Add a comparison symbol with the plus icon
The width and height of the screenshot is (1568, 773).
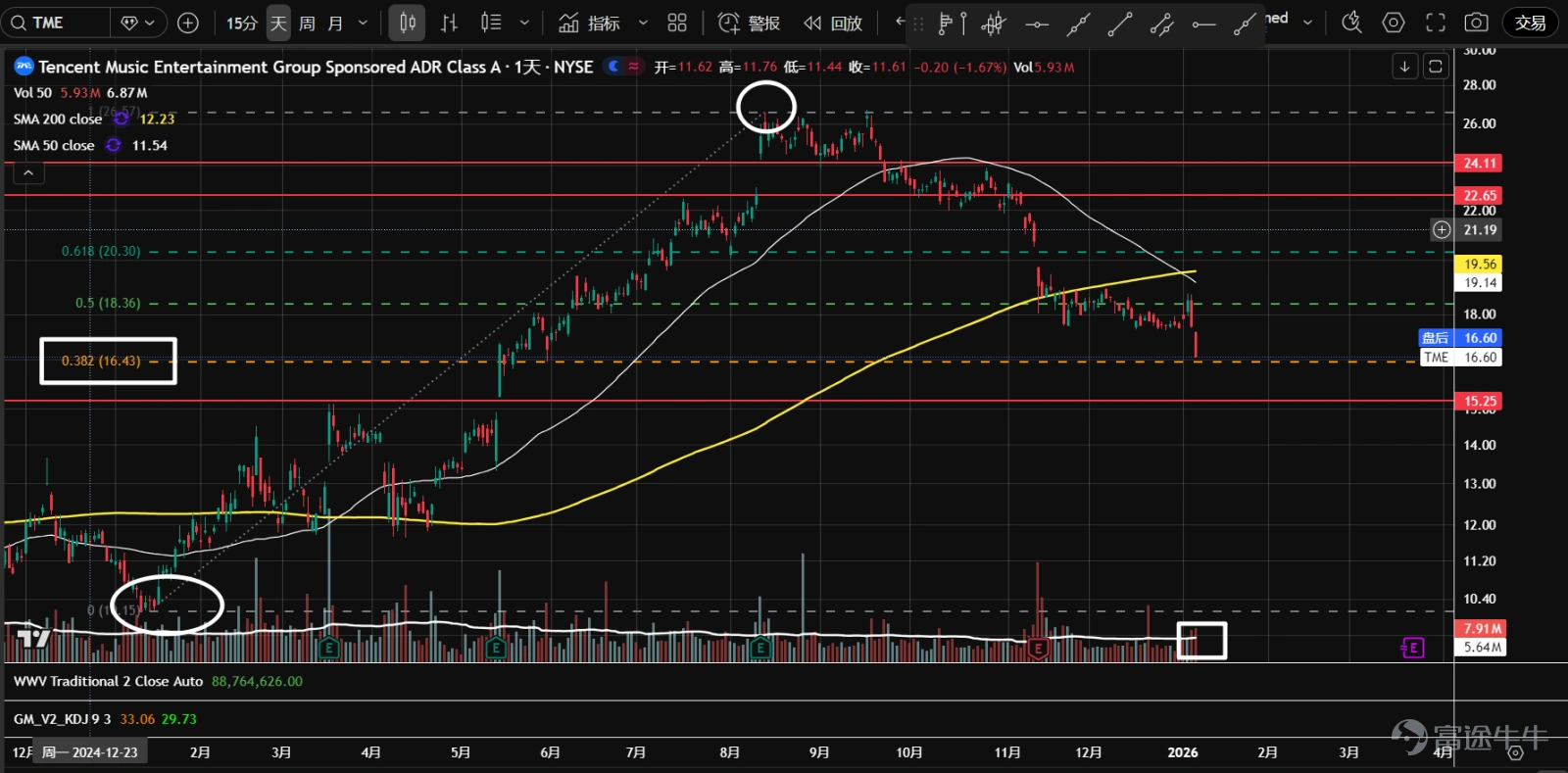tap(188, 23)
